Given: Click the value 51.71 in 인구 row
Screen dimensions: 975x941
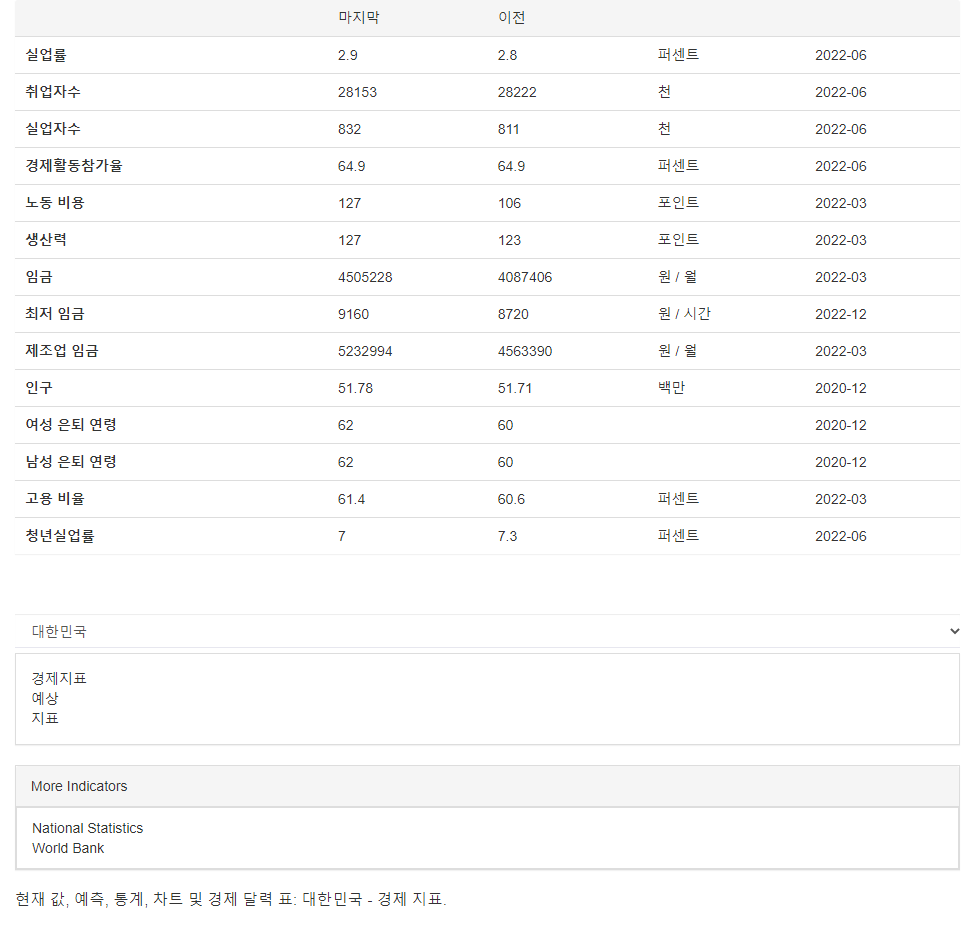Looking at the screenshot, I should tap(515, 388).
